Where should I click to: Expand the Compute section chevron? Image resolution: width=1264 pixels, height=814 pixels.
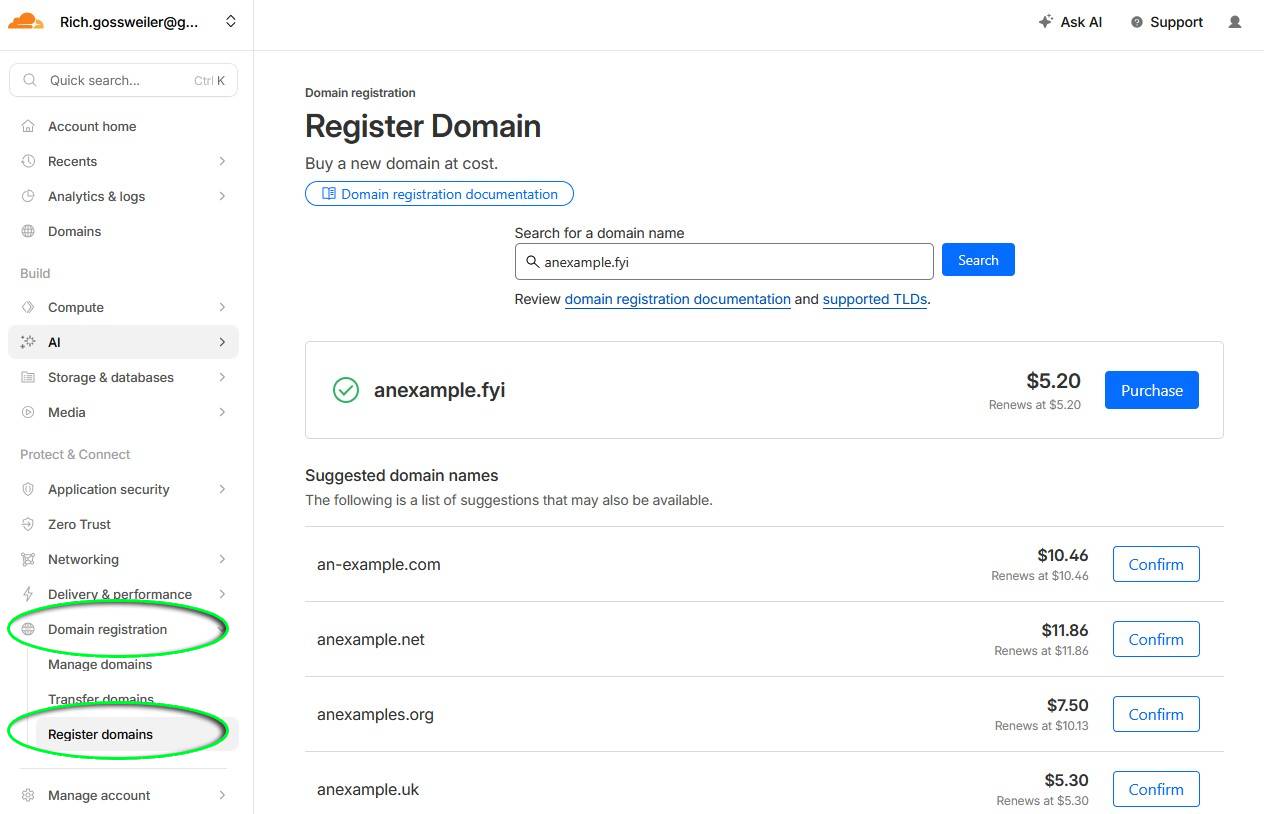[222, 307]
